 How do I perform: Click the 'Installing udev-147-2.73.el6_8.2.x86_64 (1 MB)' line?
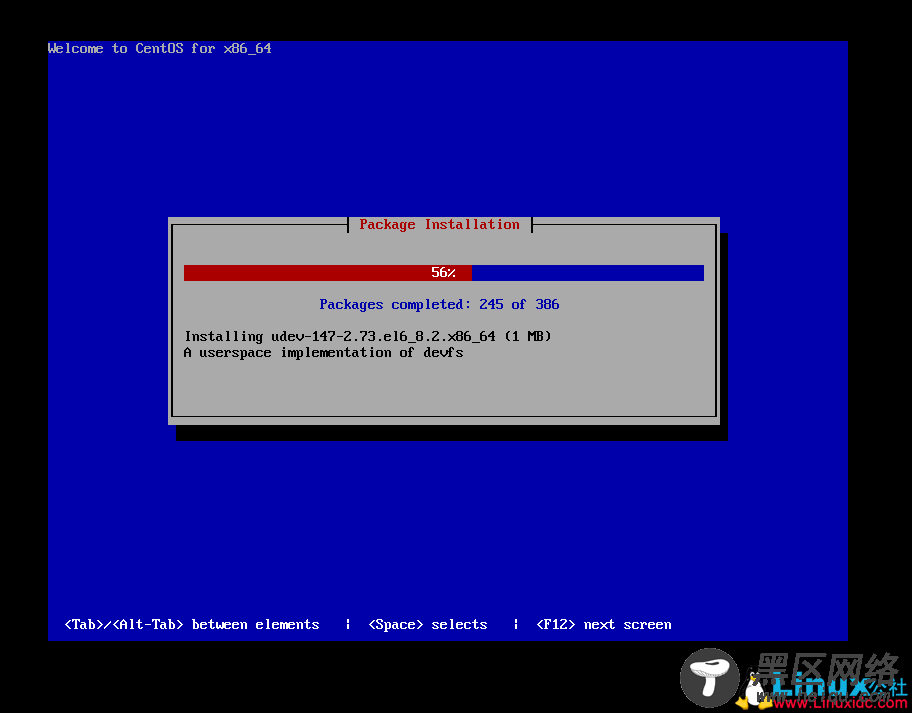point(368,336)
